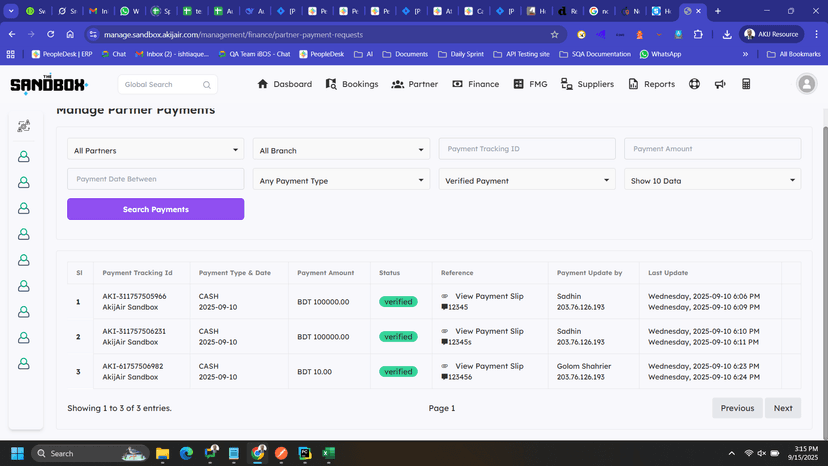Viewport: 828px width, 466px height.
Task: Click the Next pagination button
Action: point(782,408)
